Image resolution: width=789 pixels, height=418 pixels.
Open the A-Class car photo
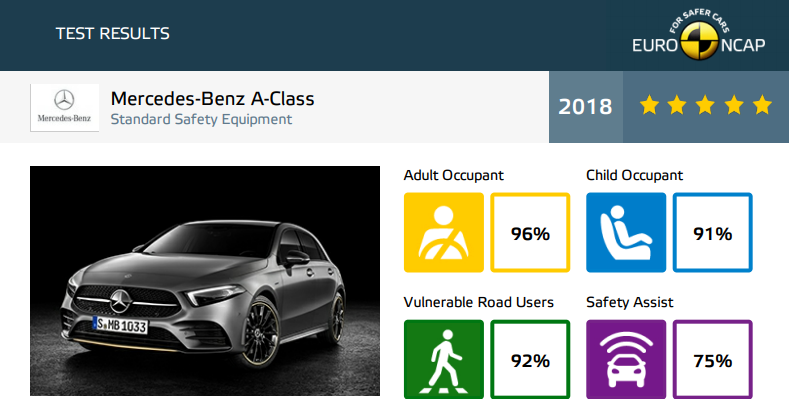point(205,281)
